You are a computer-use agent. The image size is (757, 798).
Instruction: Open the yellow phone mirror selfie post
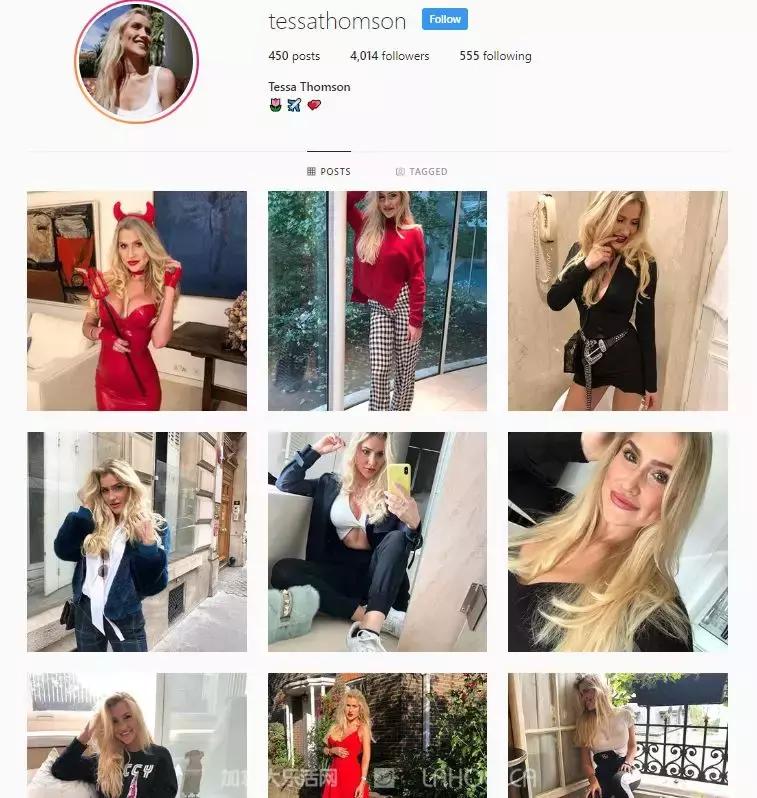point(377,542)
